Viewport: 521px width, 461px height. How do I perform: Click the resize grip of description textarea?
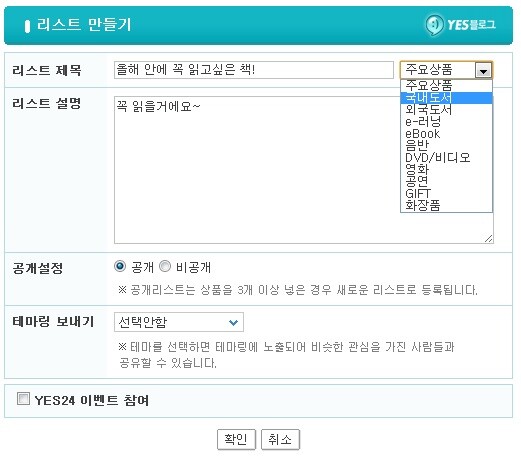[x=489, y=238]
